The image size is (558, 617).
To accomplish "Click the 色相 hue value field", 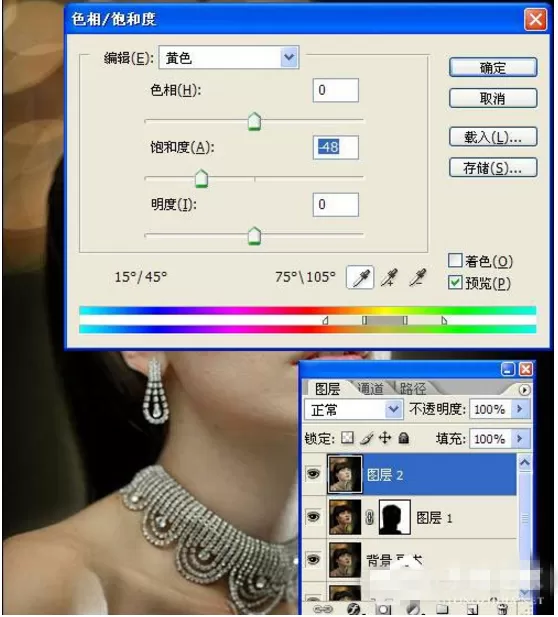I will [336, 90].
